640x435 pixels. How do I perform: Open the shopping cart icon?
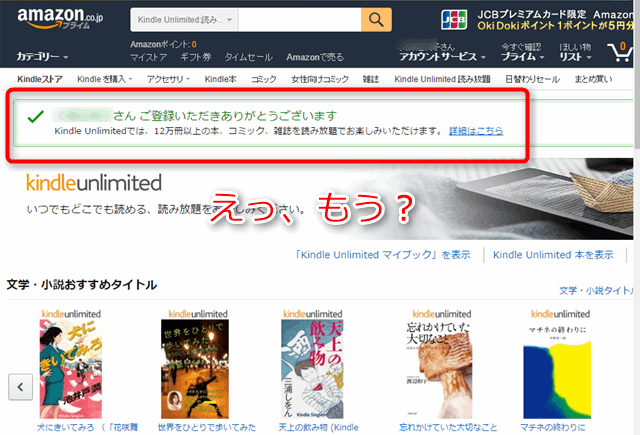(620, 52)
